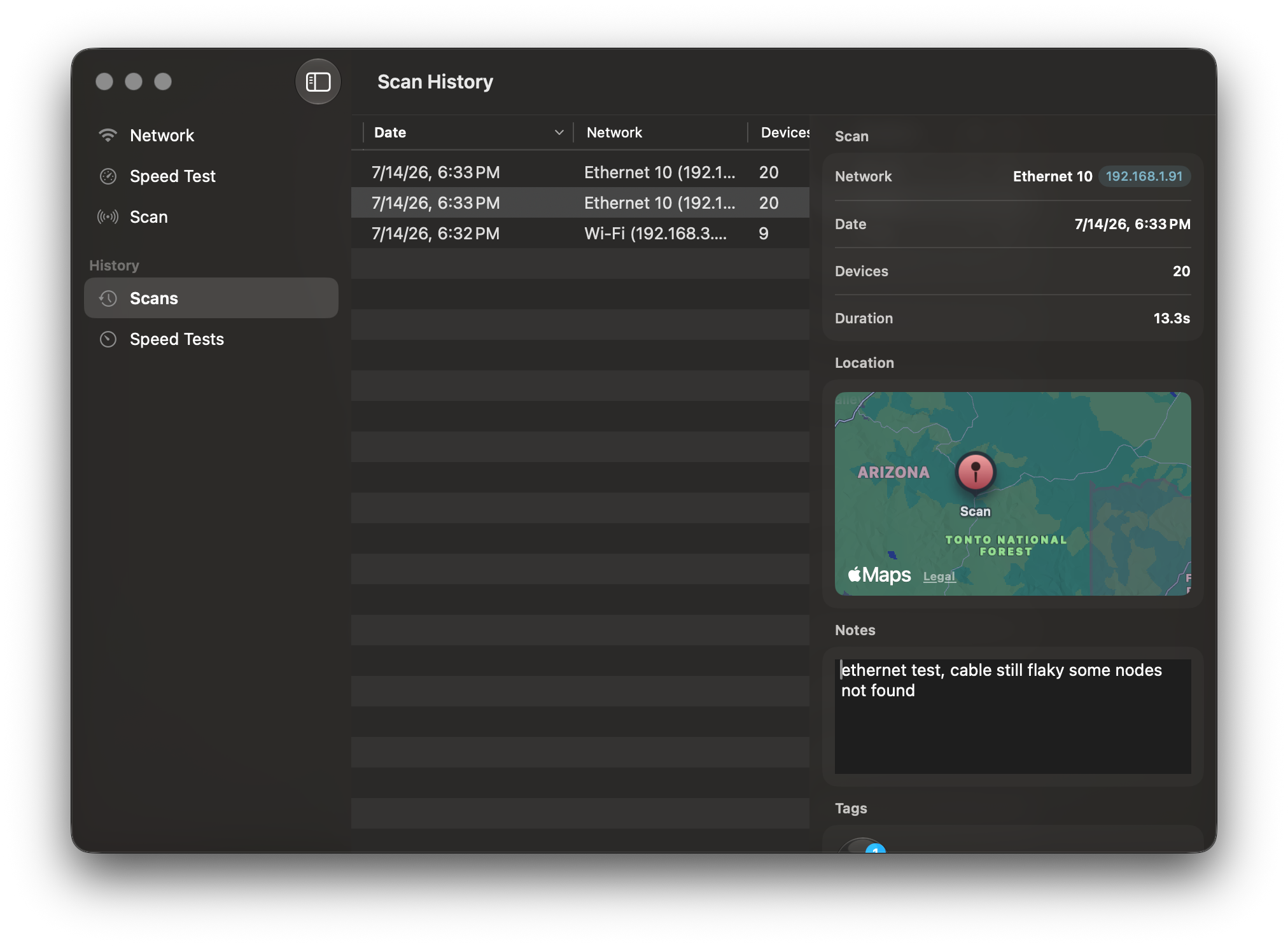Viewport: 1288px width, 947px height.
Task: Click the map thumbnail showing Arizona
Action: click(1012, 494)
